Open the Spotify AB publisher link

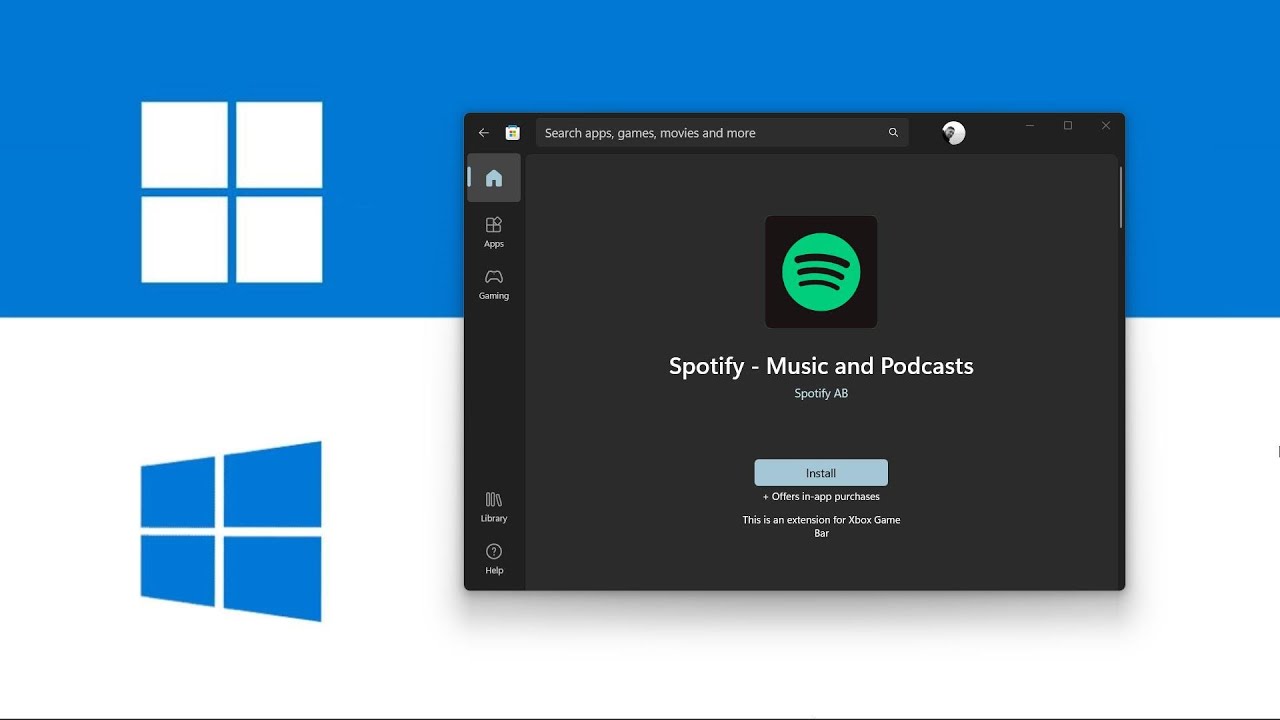pos(821,394)
